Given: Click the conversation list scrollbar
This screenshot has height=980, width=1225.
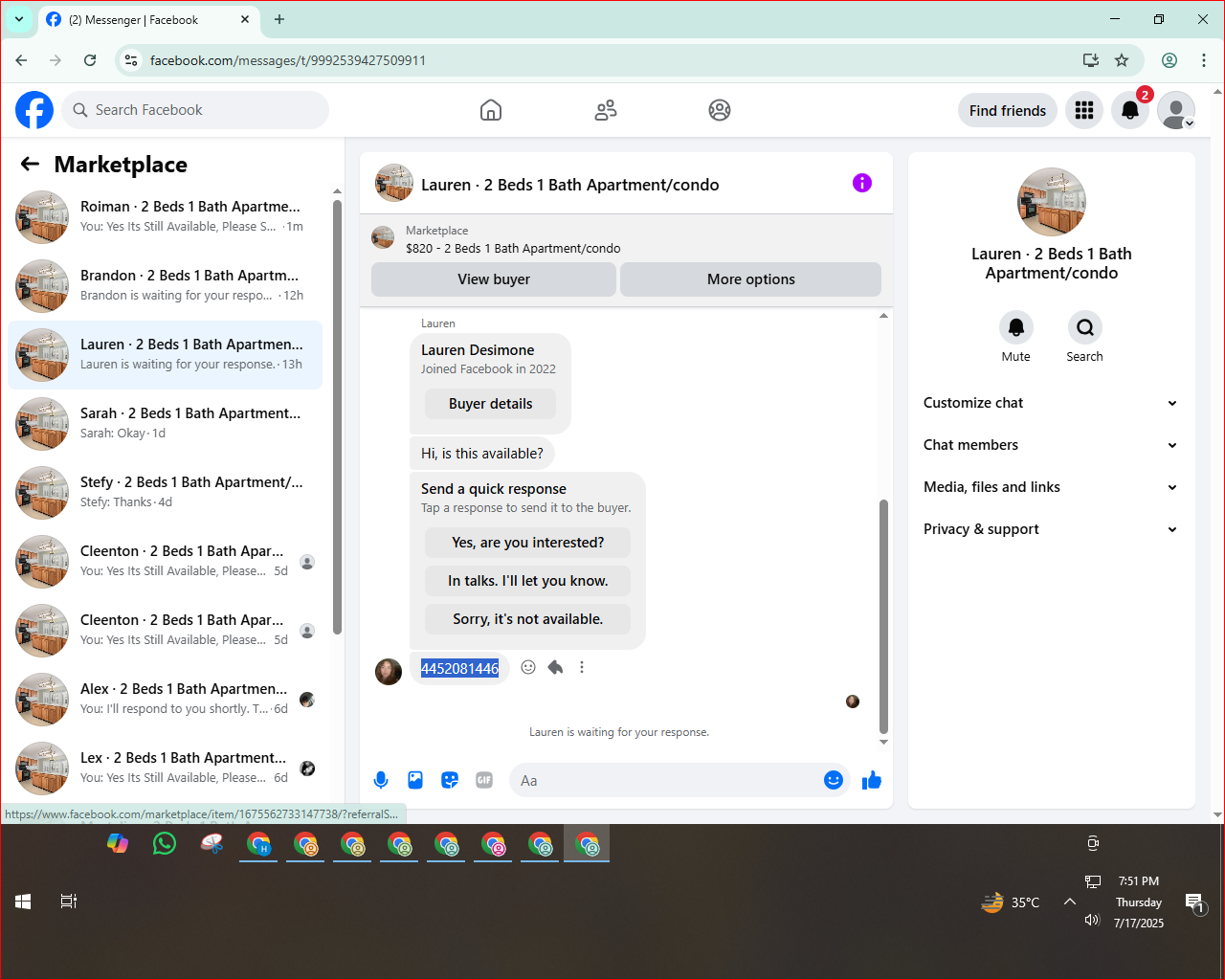Looking at the screenshot, I should click(337, 416).
